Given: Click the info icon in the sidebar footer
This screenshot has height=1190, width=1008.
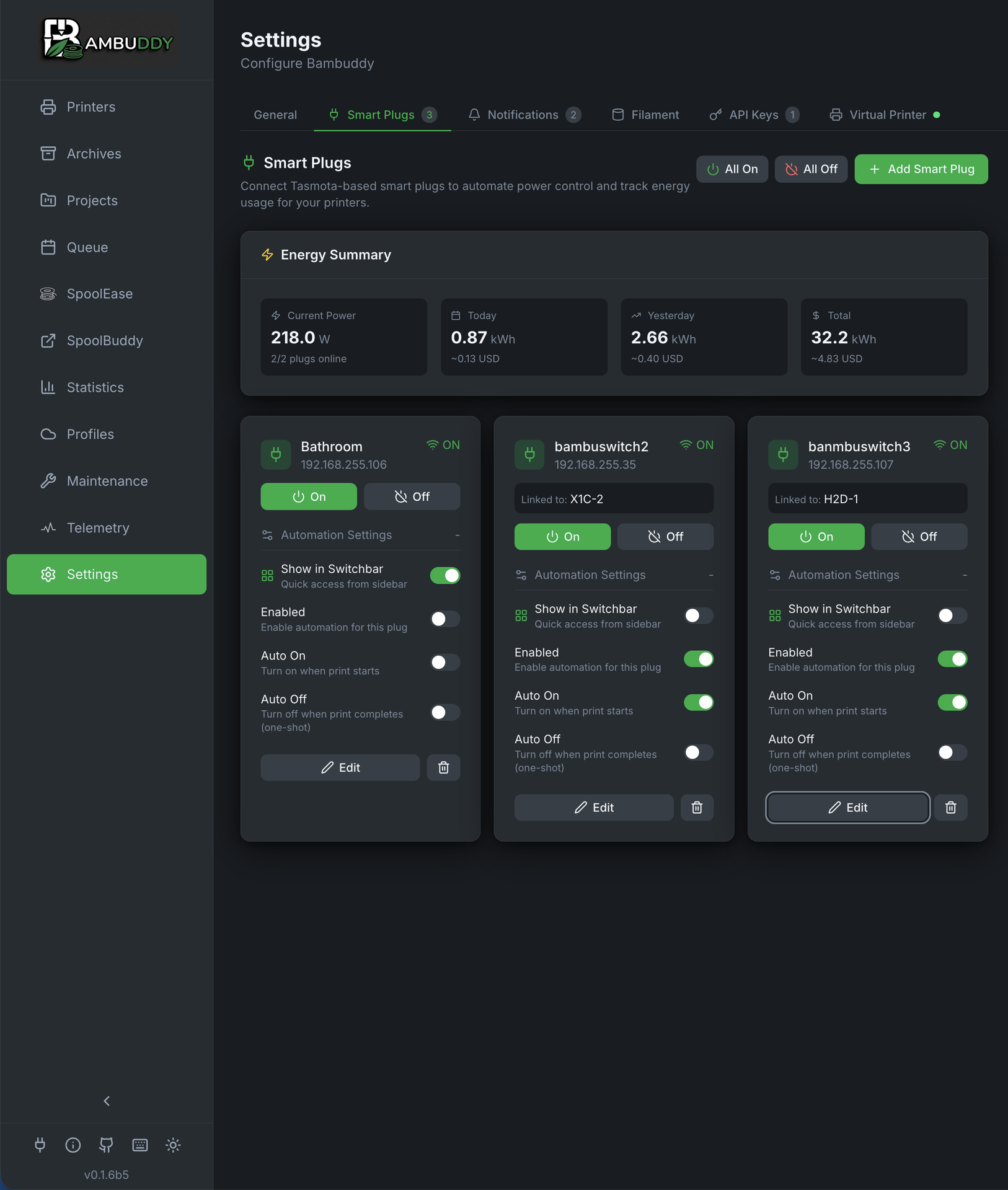Looking at the screenshot, I should tap(73, 1145).
